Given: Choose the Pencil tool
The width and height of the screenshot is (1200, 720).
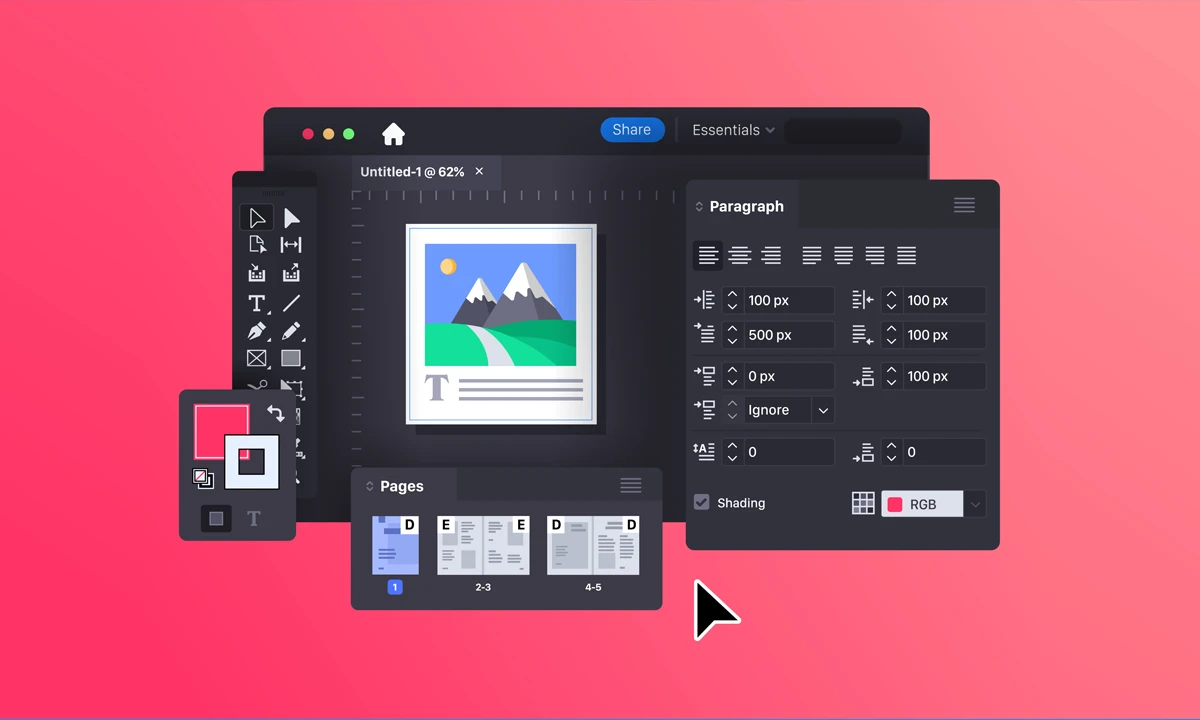Looking at the screenshot, I should (291, 331).
